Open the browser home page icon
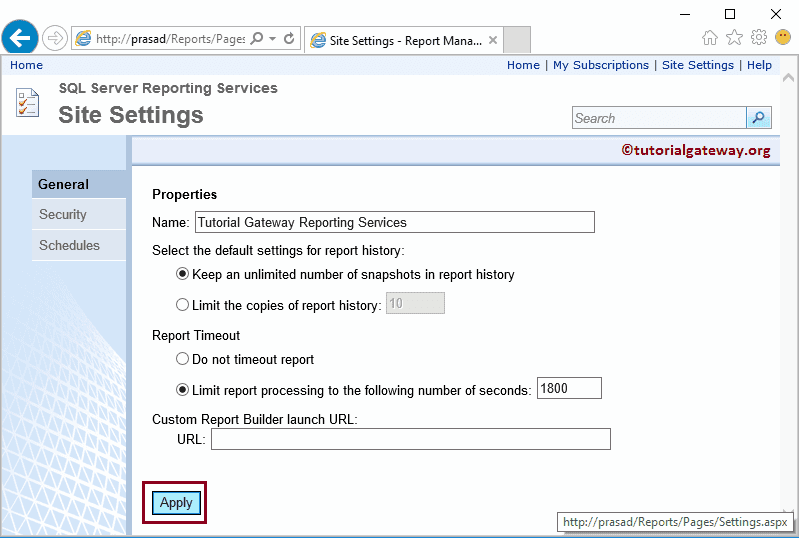This screenshot has height=538, width=799. [x=709, y=38]
